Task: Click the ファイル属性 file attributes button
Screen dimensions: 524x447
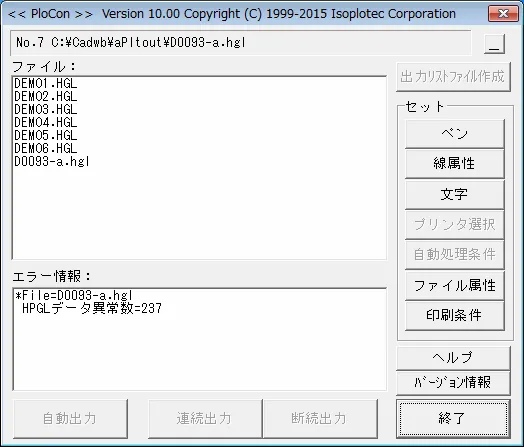Action: coord(454,285)
